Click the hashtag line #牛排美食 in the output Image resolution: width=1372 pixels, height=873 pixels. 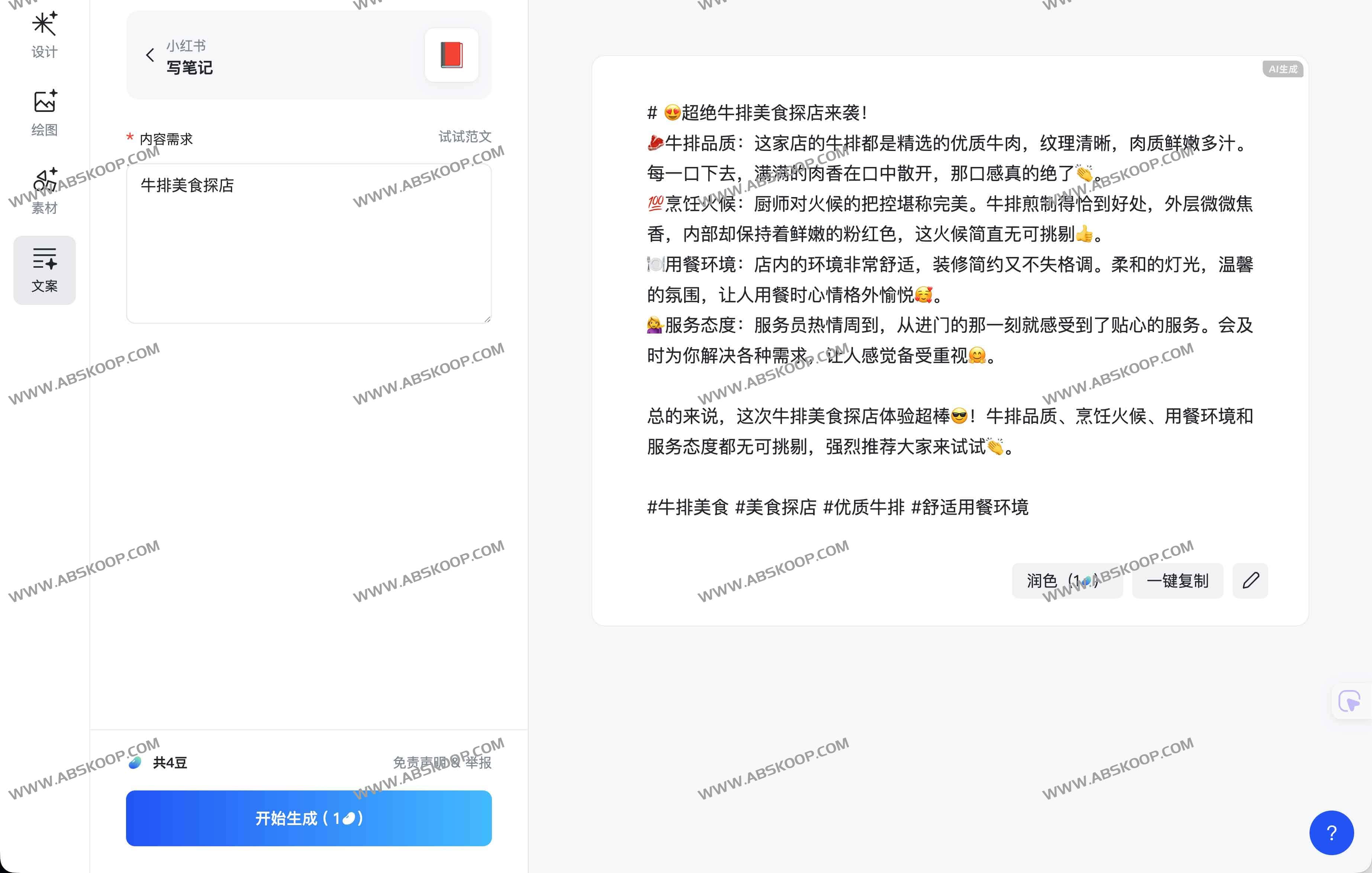(688, 507)
